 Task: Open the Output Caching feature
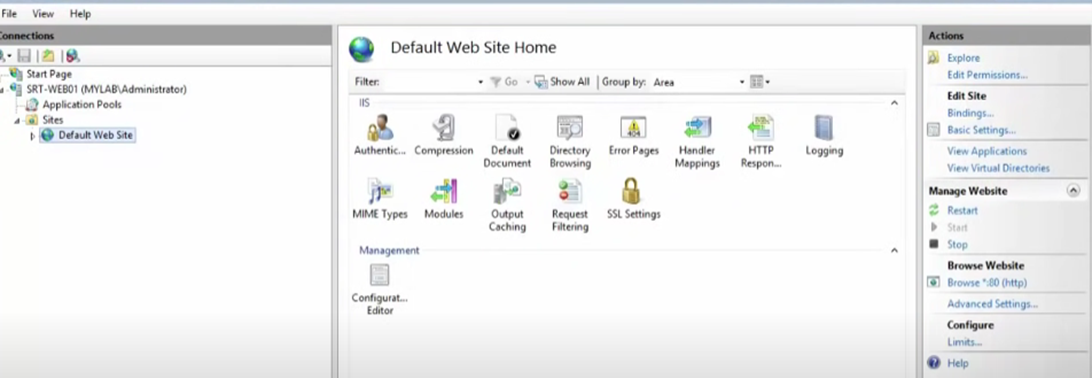507,191
